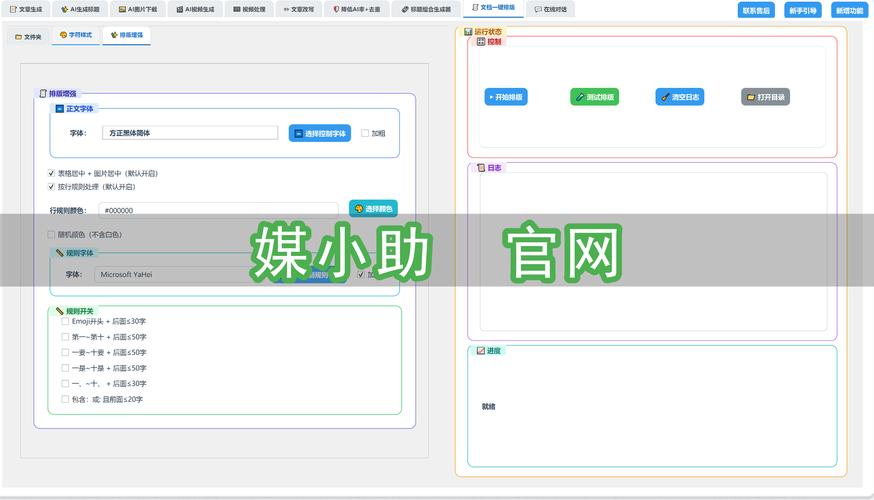Open the 新手引导 guide button
This screenshot has width=874, height=500.
click(802, 10)
